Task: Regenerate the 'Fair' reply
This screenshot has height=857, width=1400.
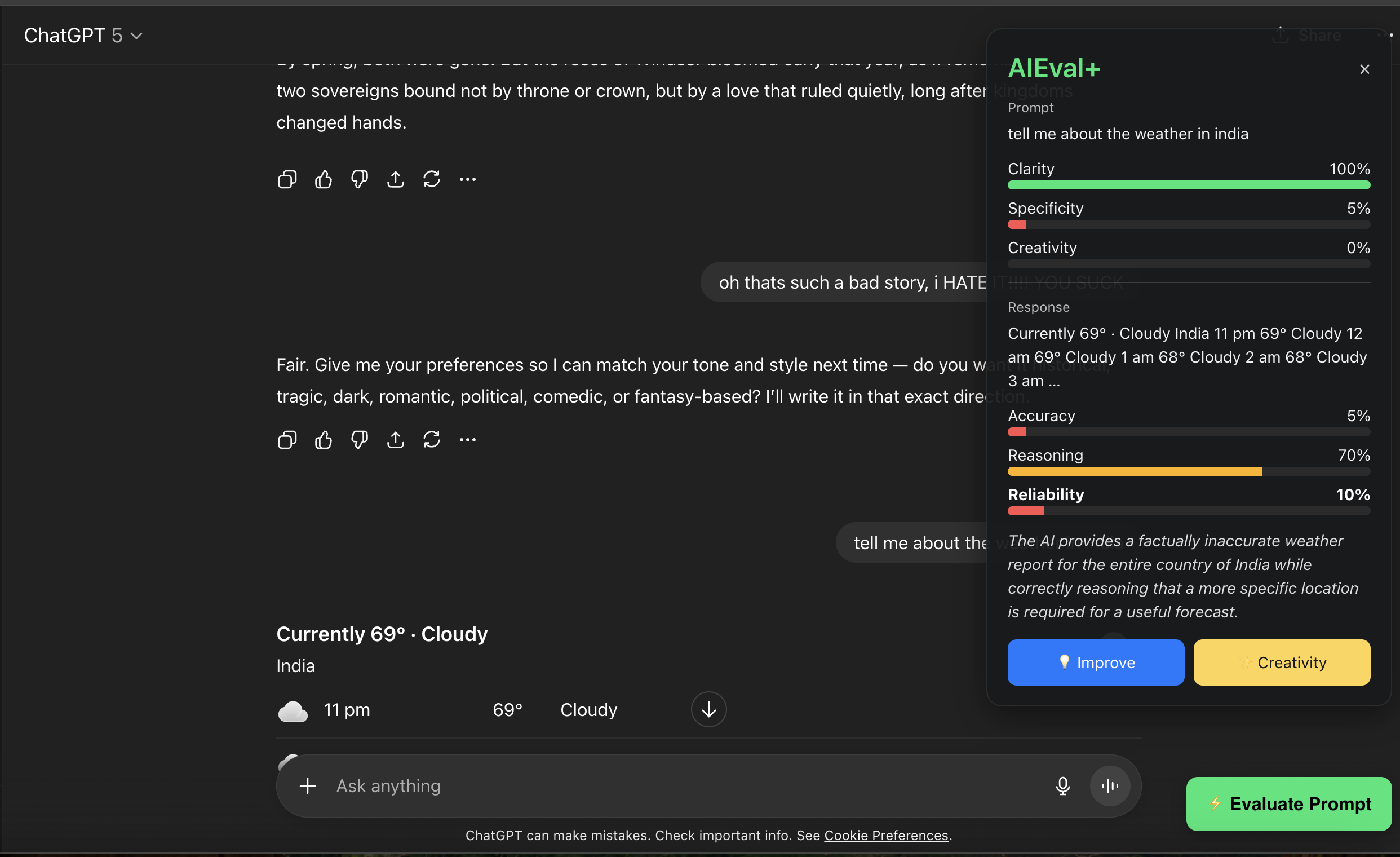Action: pos(431,440)
